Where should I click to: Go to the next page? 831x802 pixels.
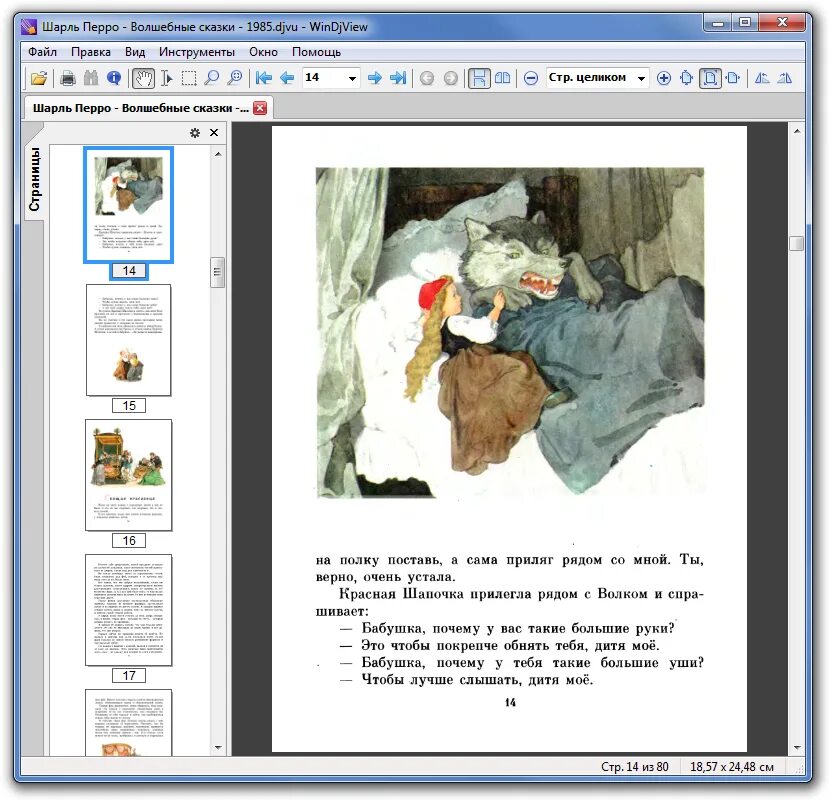pyautogui.click(x=375, y=78)
